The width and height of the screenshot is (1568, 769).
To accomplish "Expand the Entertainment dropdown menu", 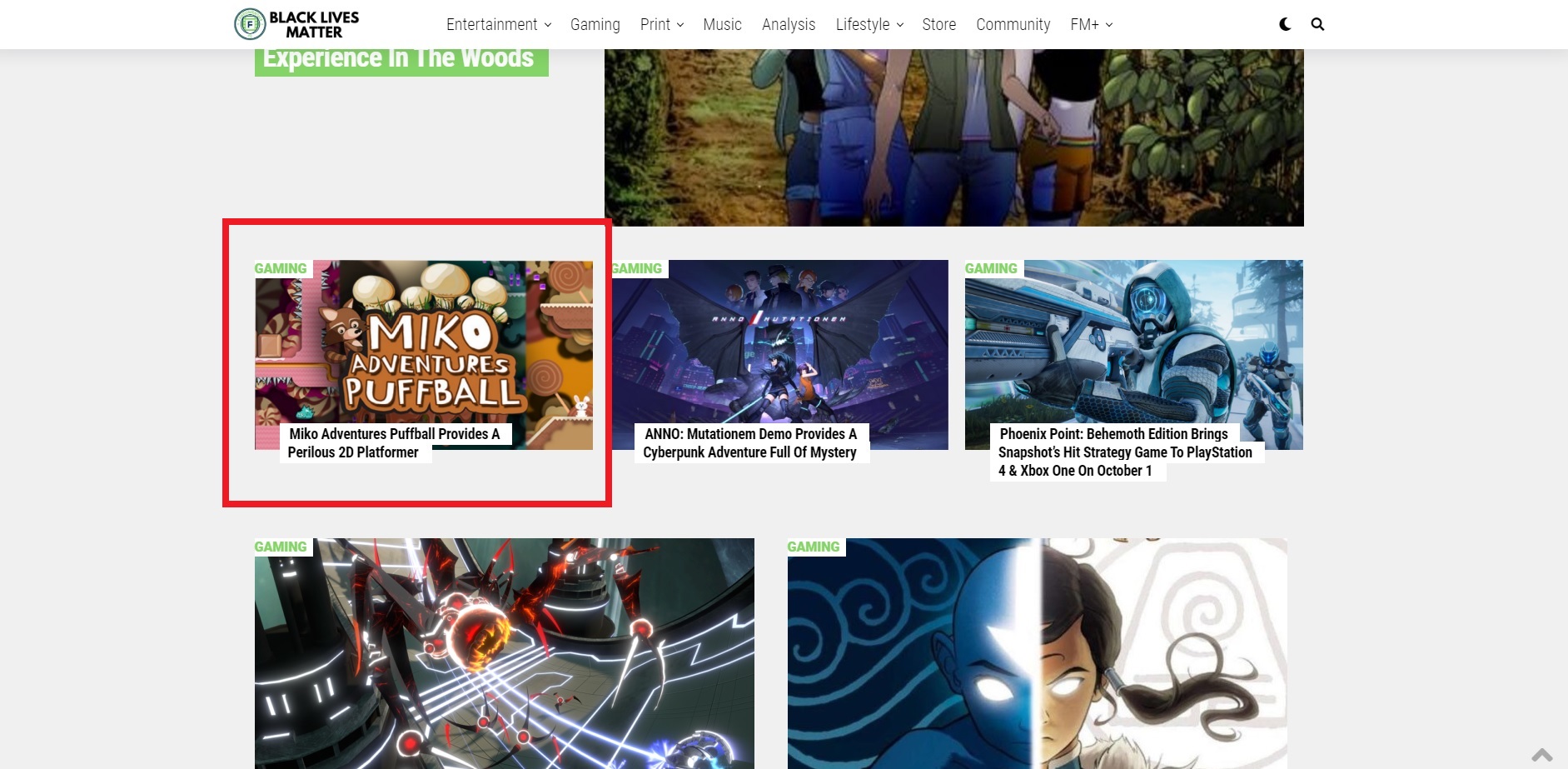I will click(499, 24).
